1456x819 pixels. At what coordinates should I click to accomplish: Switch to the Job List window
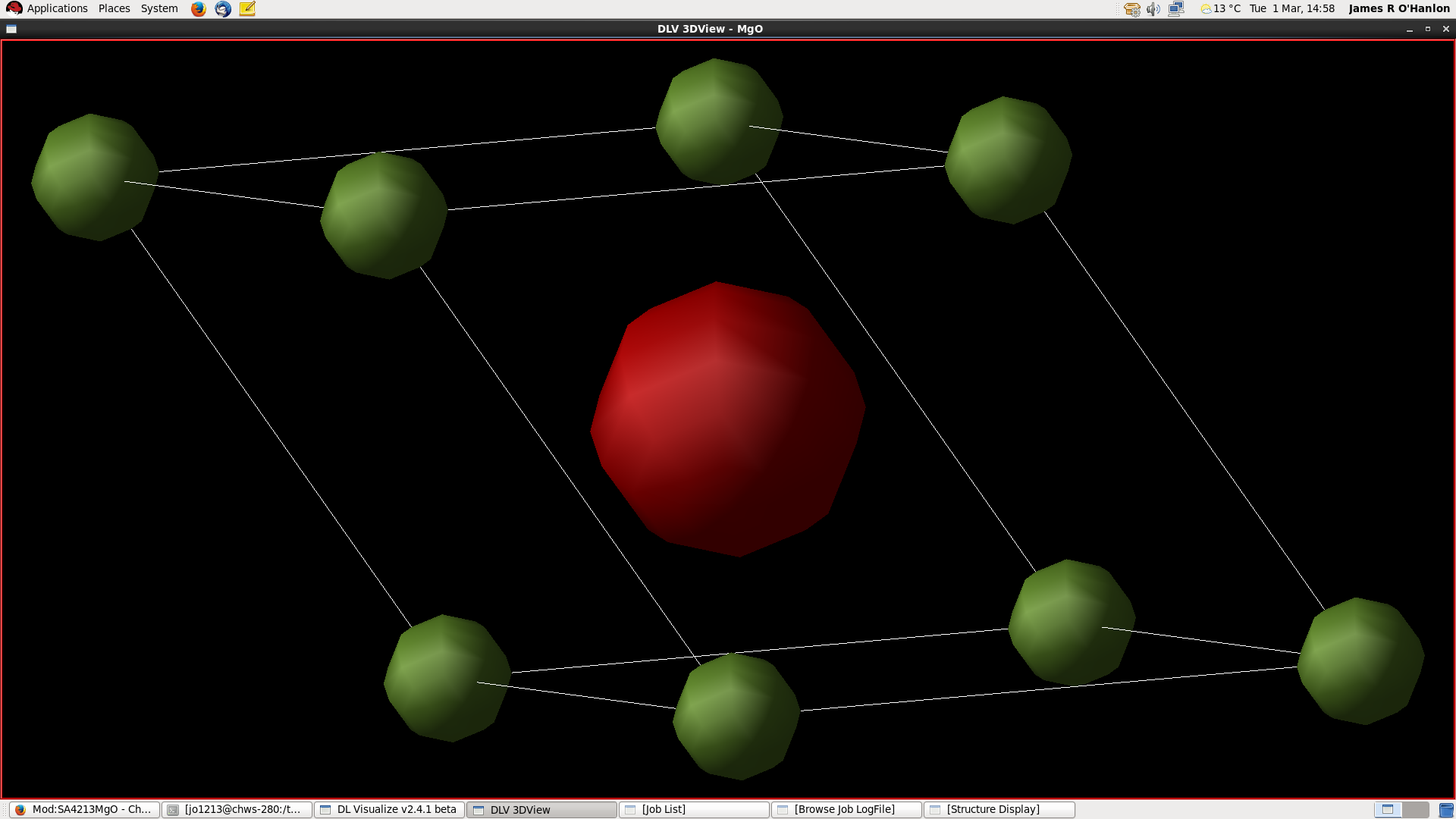tap(694, 809)
